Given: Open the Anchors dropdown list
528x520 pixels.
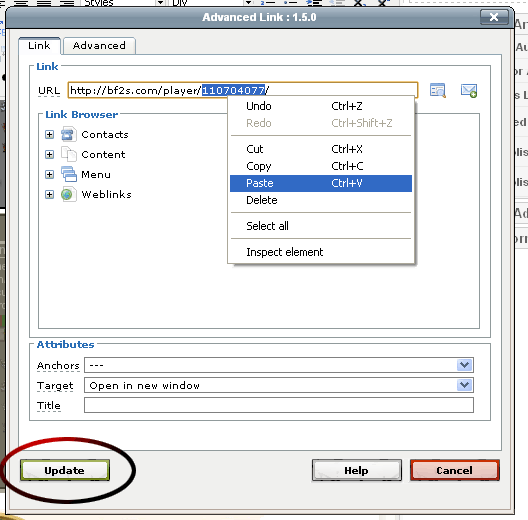Looking at the screenshot, I should [465, 365].
